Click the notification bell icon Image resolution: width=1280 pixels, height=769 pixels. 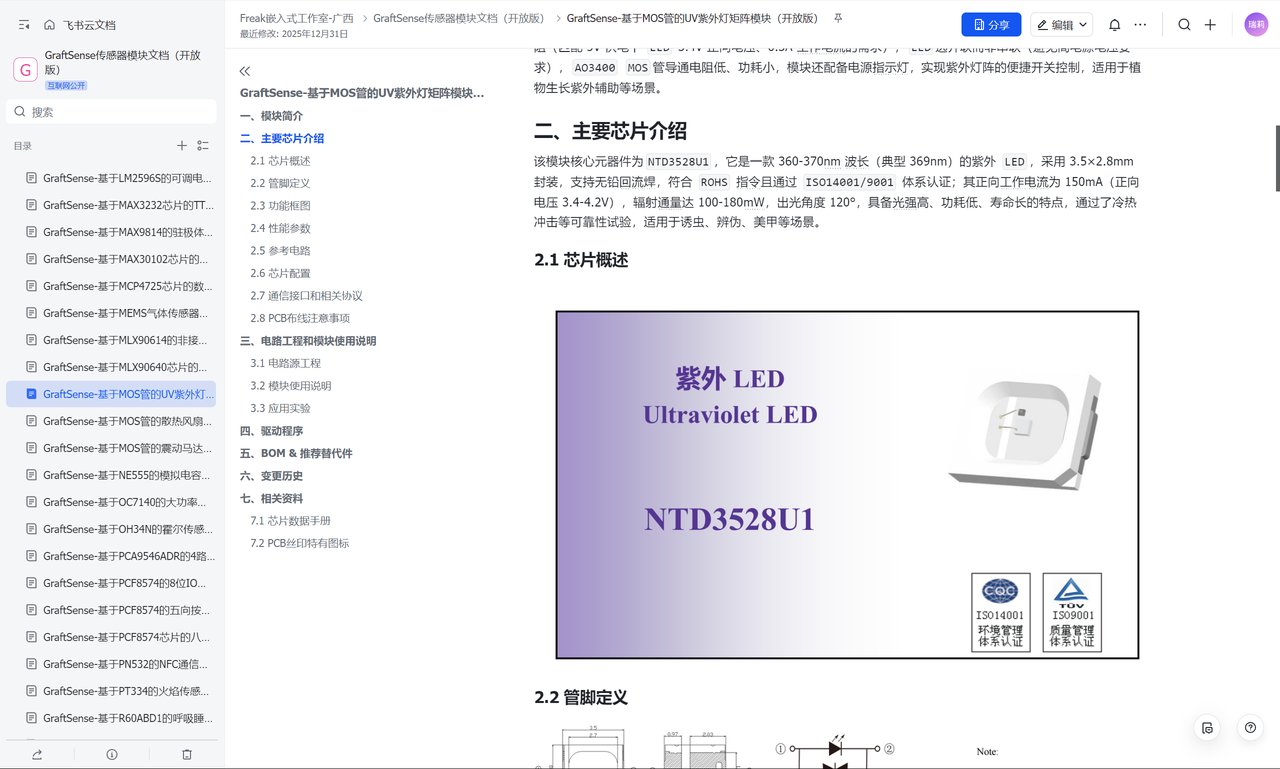1114,25
